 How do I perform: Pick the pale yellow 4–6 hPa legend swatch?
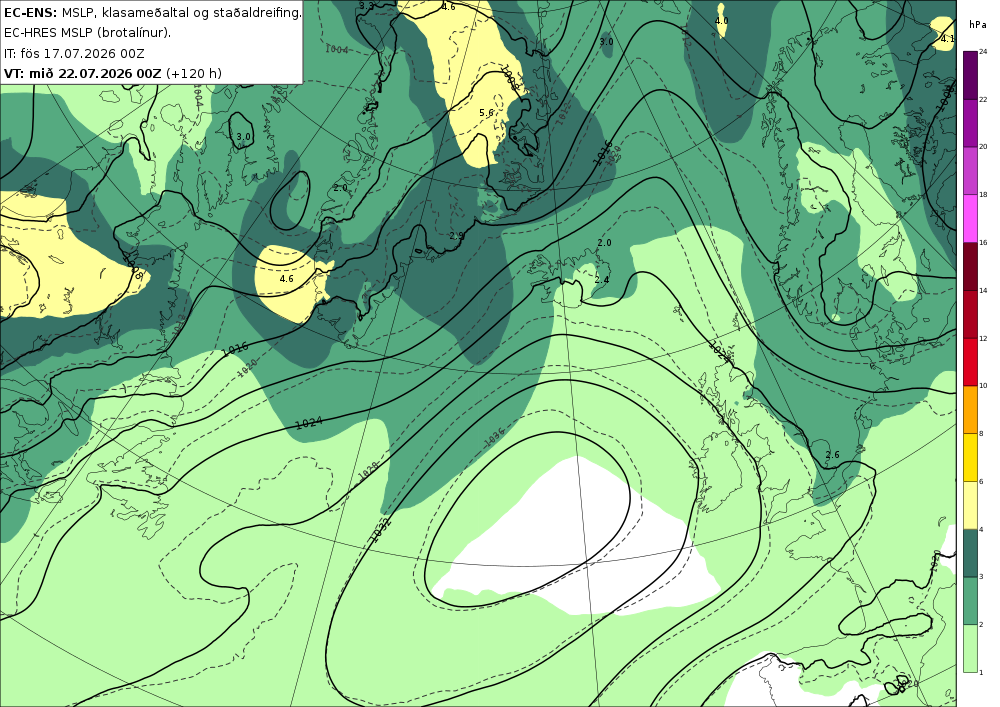click(x=970, y=505)
